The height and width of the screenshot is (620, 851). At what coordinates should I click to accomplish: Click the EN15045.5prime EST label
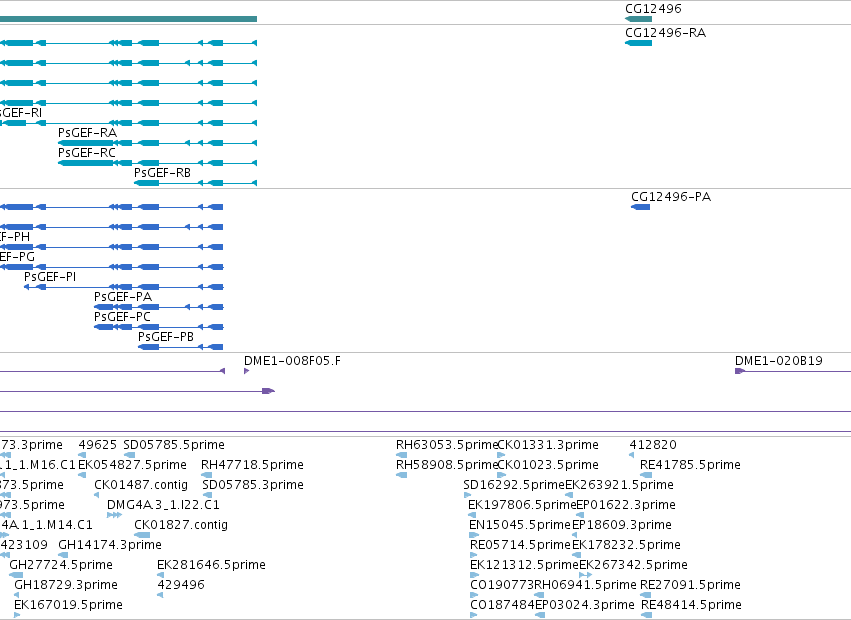(520, 524)
